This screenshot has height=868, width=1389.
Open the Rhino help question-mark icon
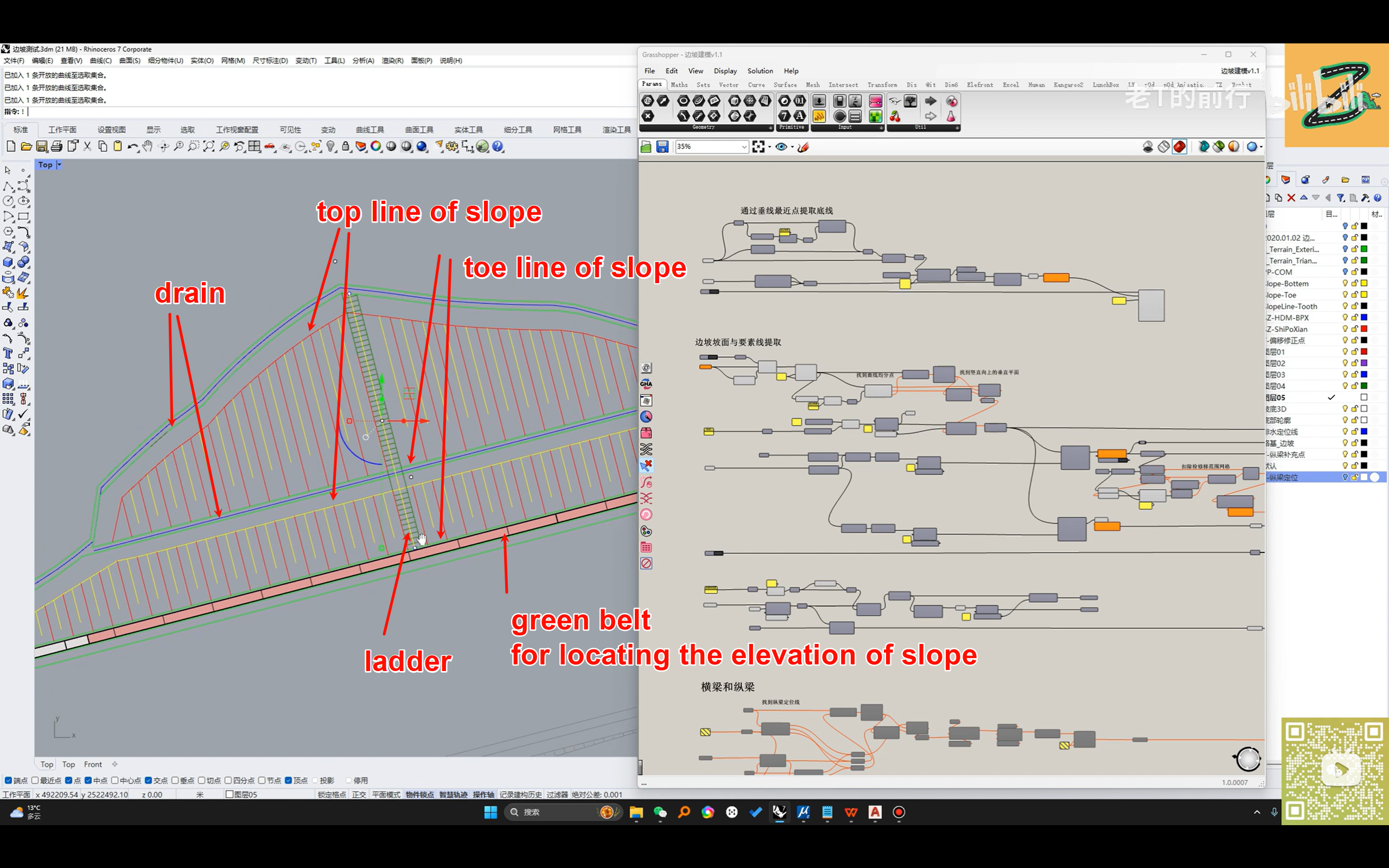click(x=498, y=146)
